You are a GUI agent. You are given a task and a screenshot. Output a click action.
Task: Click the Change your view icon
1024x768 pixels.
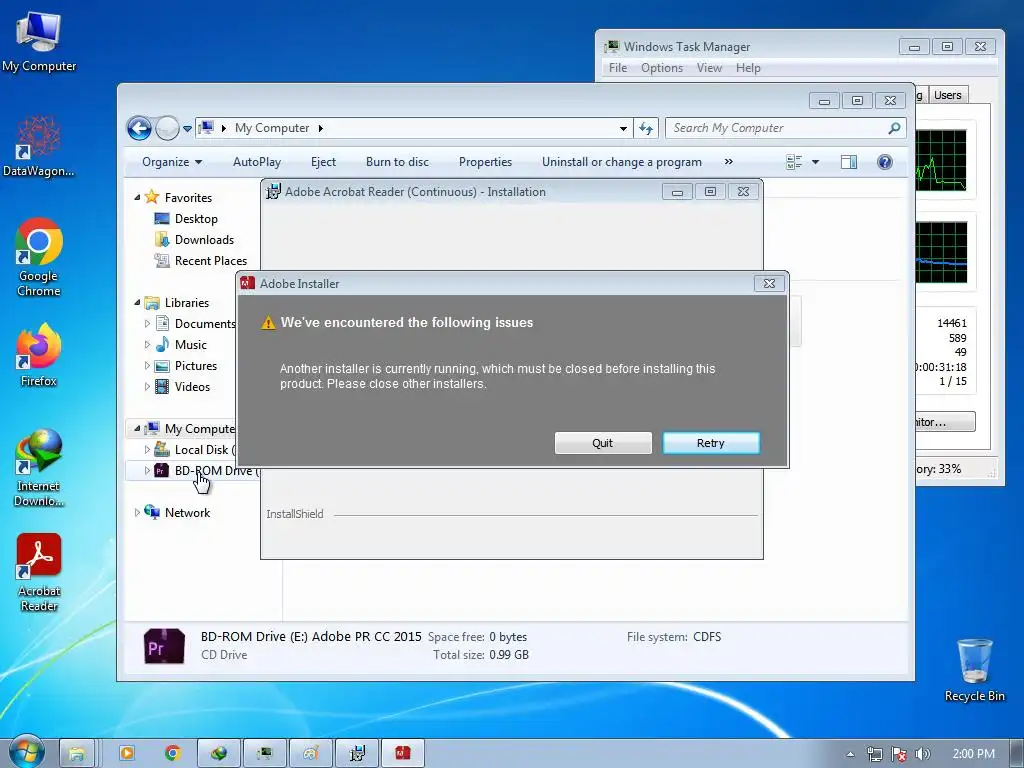point(794,162)
